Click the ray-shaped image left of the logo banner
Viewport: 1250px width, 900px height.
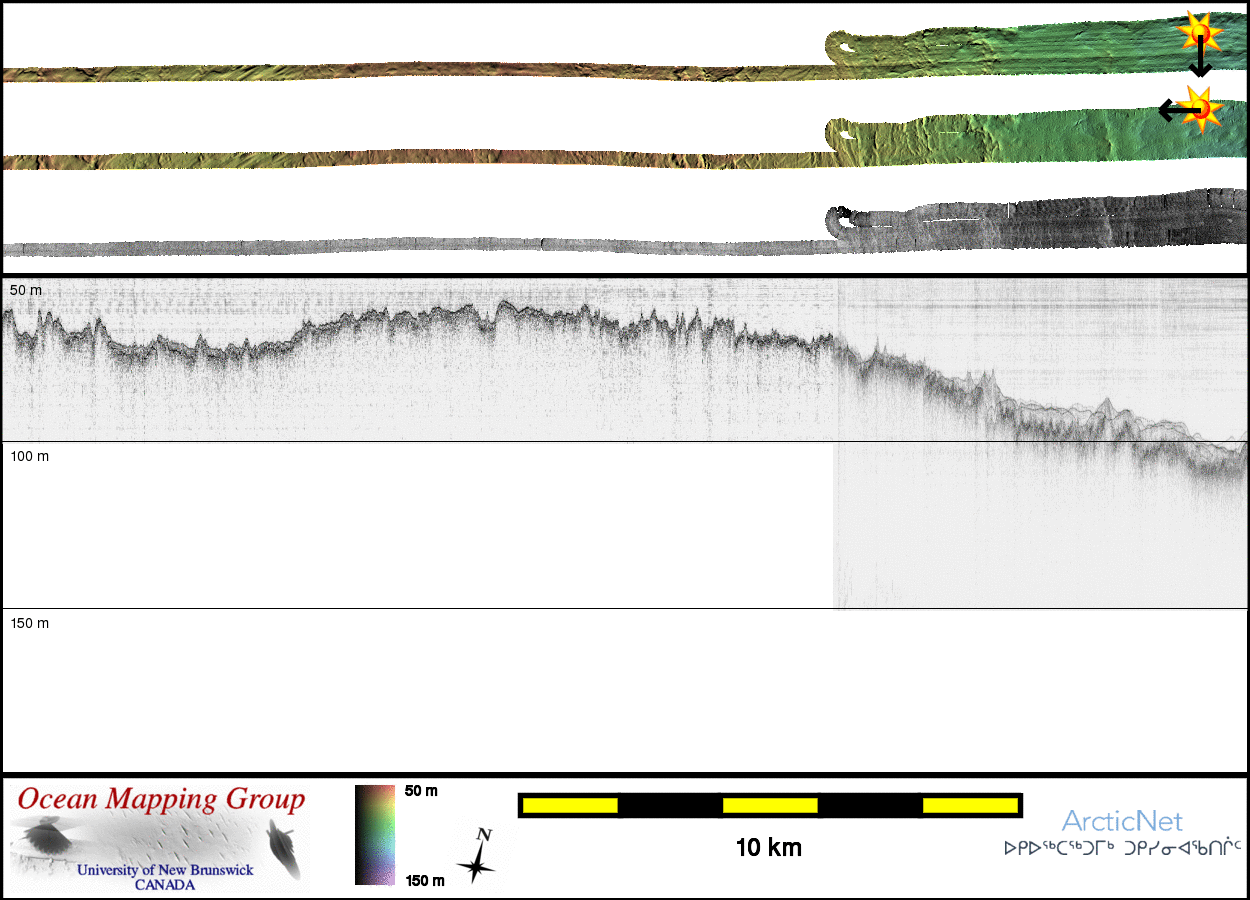[x=43, y=836]
